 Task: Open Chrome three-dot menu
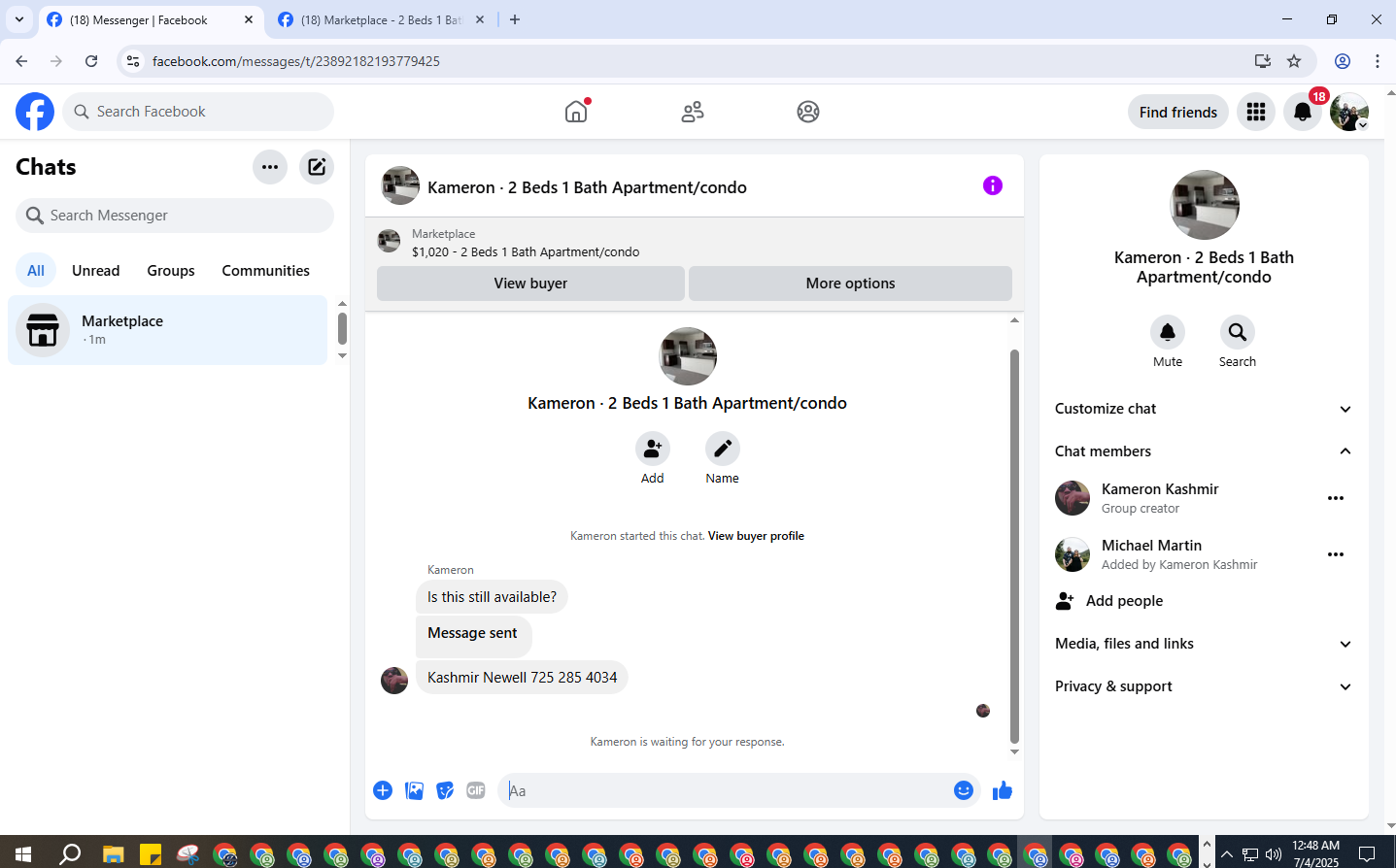click(x=1378, y=61)
